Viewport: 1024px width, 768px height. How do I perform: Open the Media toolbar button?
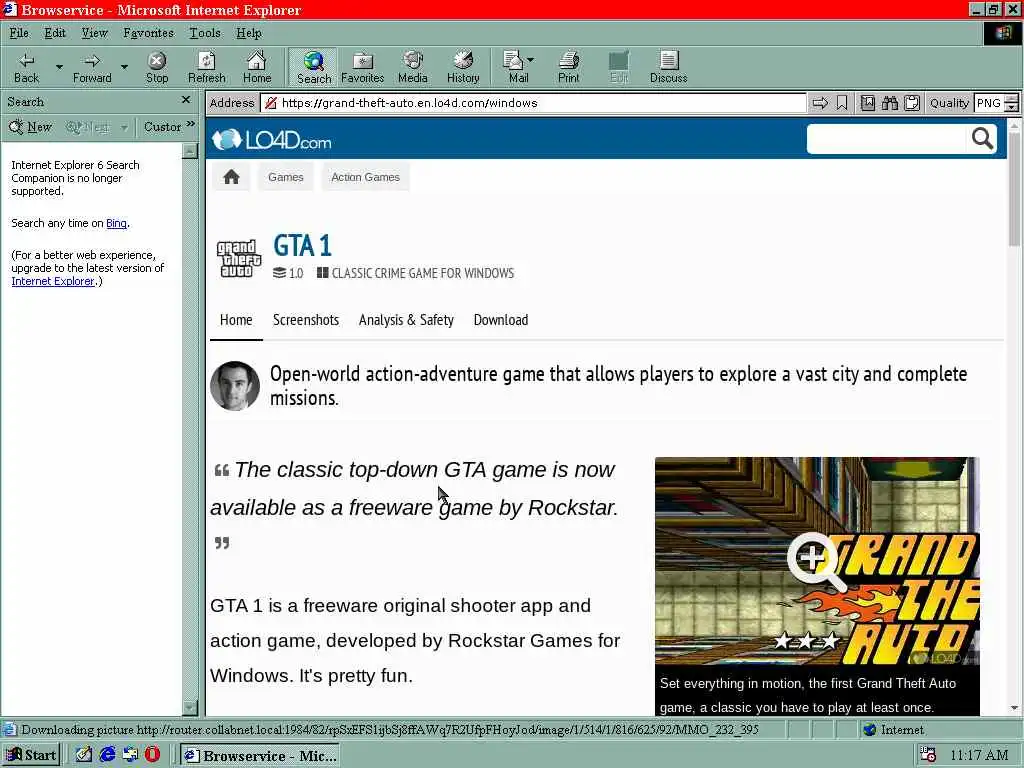[413, 68]
